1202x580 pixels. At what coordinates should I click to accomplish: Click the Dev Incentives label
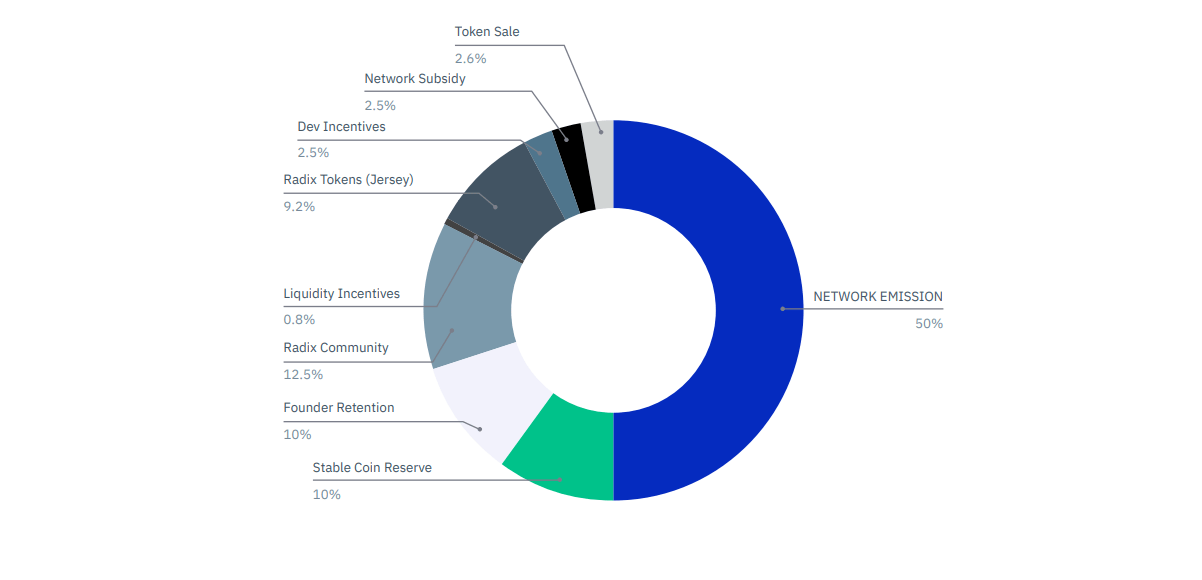click(341, 127)
